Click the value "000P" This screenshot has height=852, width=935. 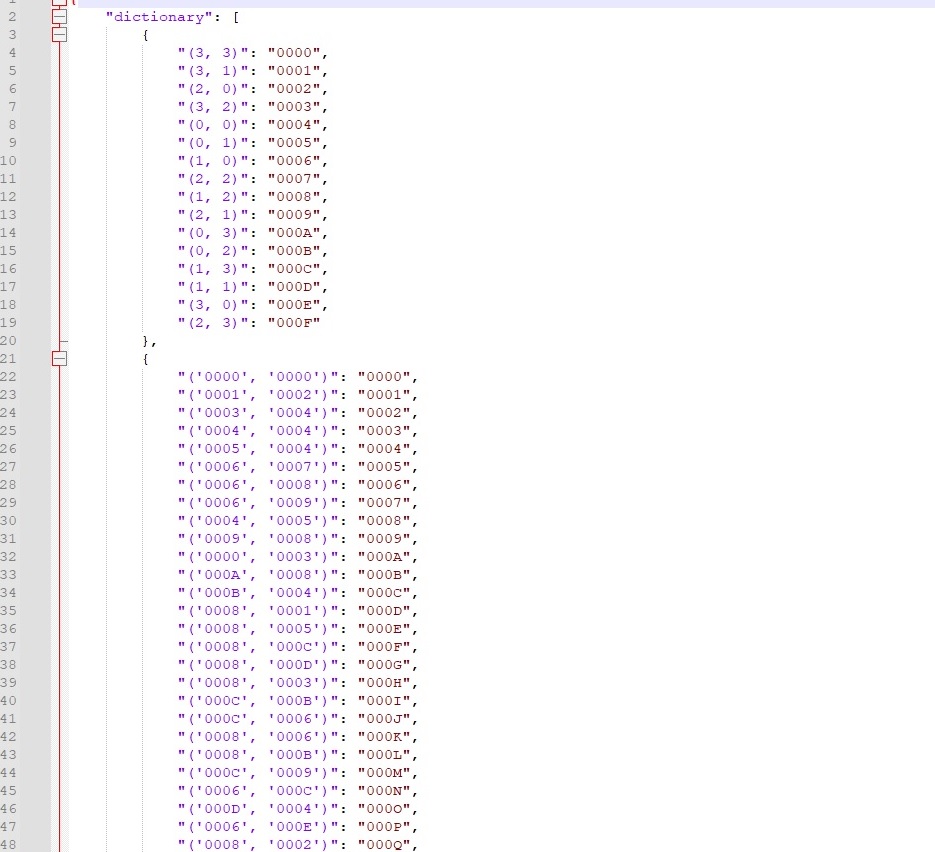[x=384, y=827]
